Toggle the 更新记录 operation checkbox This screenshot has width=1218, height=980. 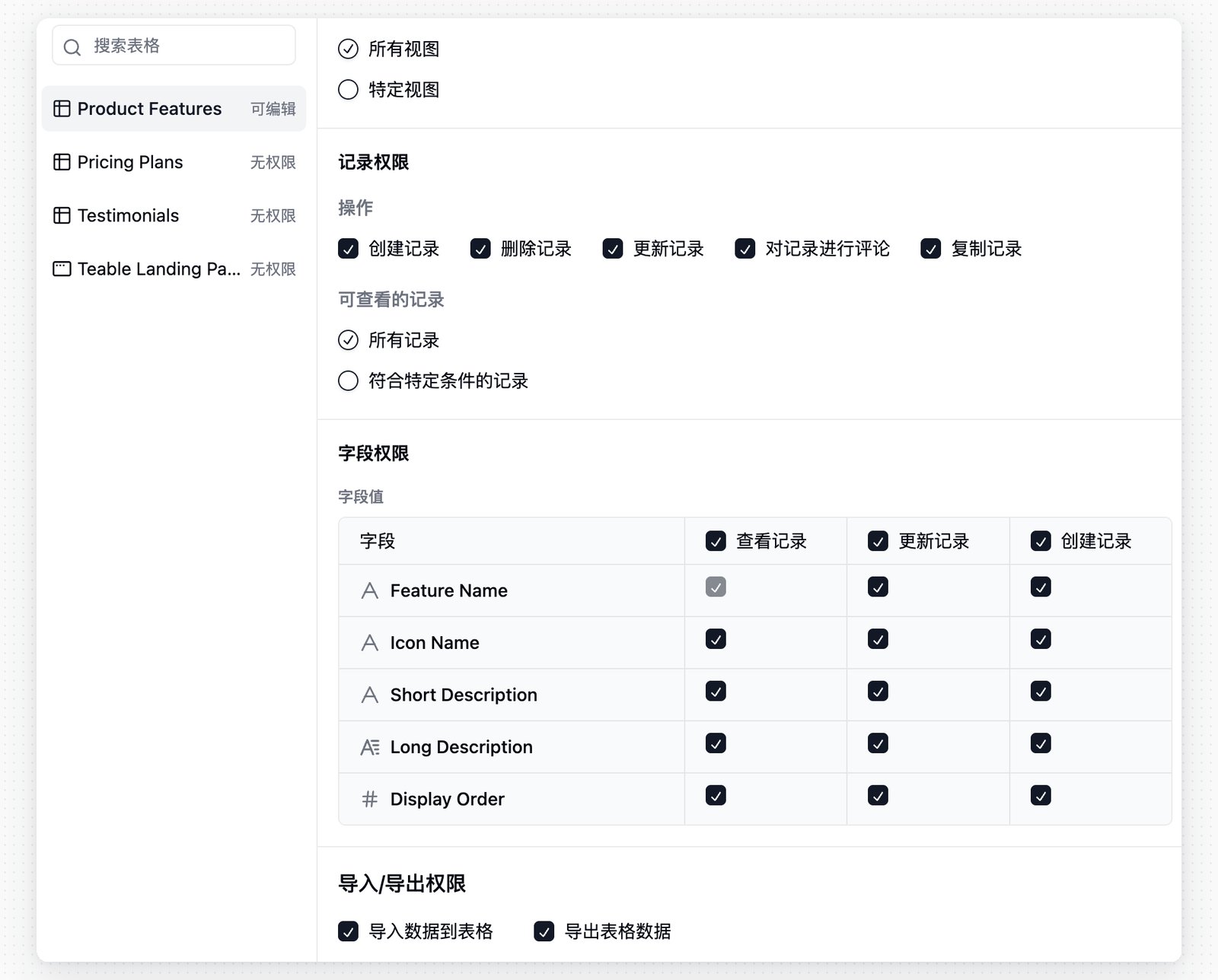tap(613, 249)
